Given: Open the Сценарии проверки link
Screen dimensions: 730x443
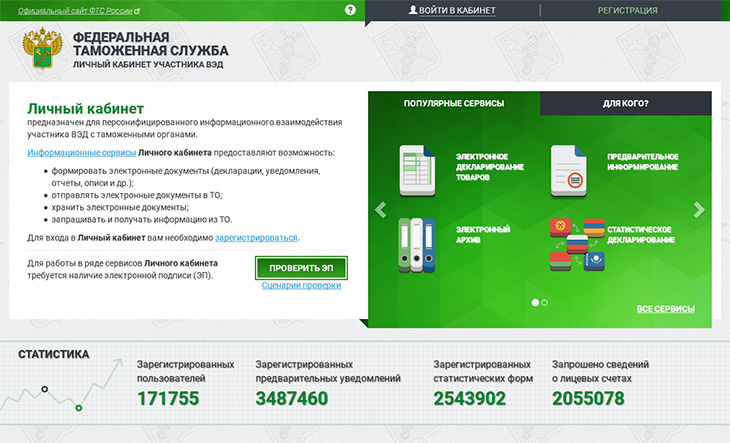Looking at the screenshot, I should (x=301, y=285).
